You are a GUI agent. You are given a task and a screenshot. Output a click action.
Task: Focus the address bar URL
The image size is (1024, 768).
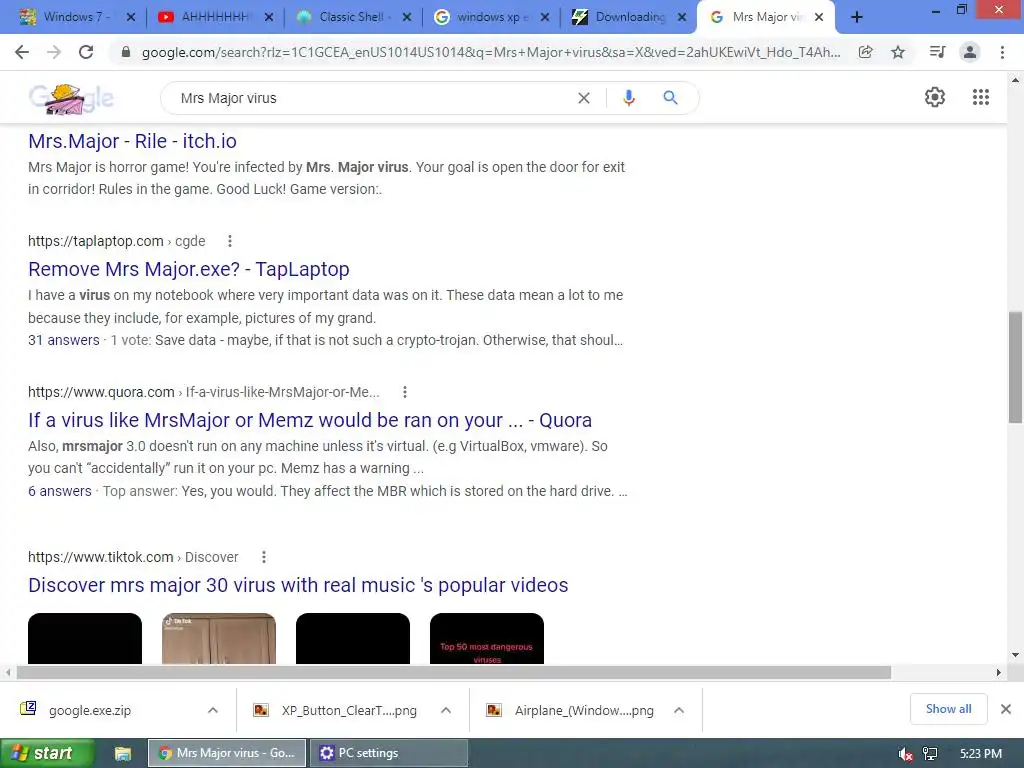coord(491,52)
